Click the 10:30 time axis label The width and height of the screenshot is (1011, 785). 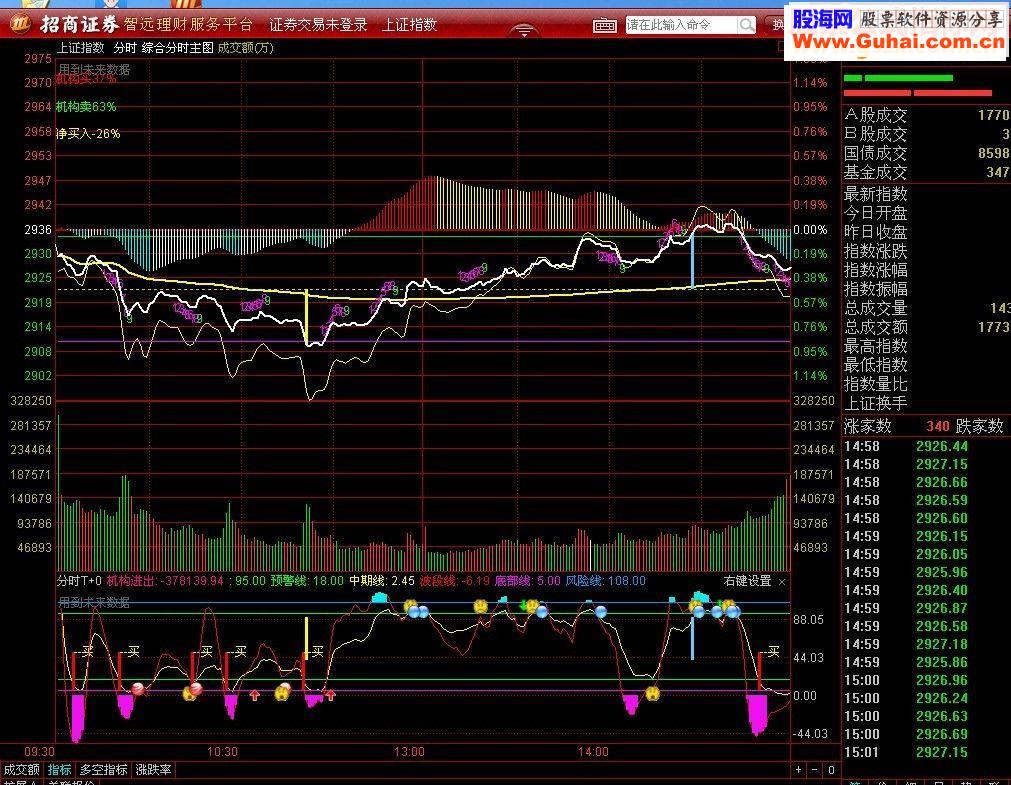pos(222,751)
